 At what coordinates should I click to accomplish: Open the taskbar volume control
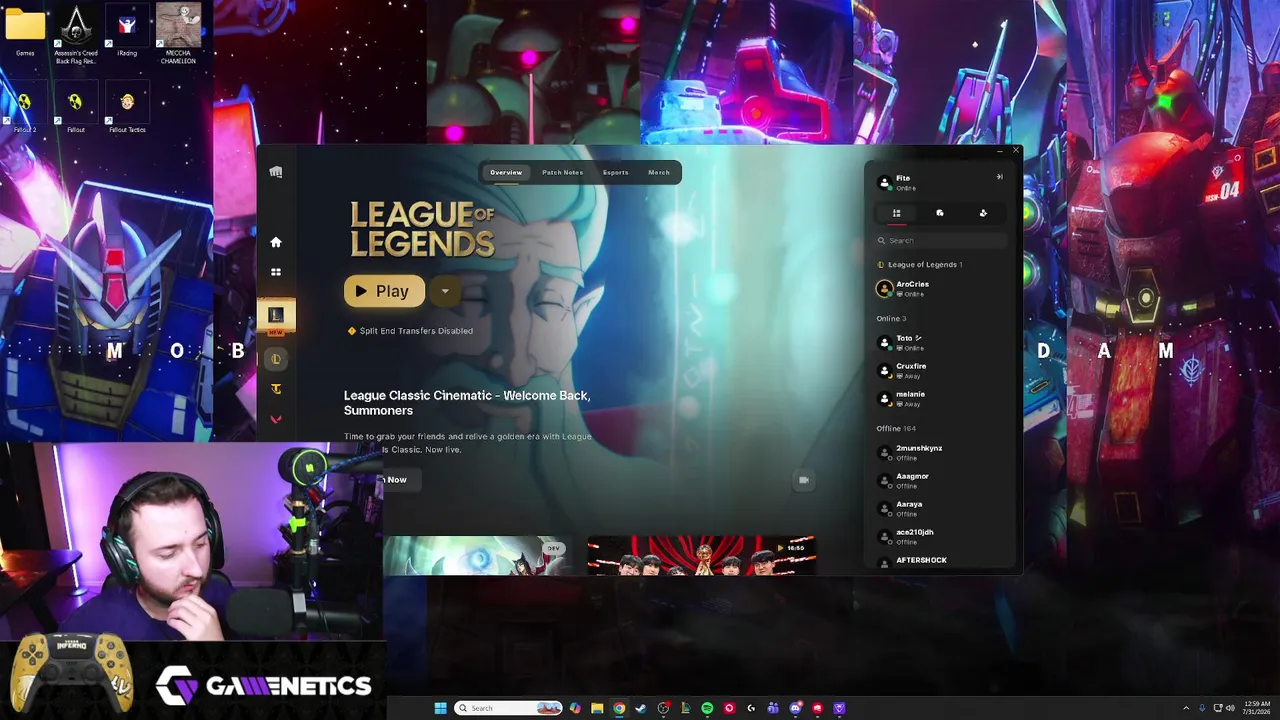click(1230, 708)
